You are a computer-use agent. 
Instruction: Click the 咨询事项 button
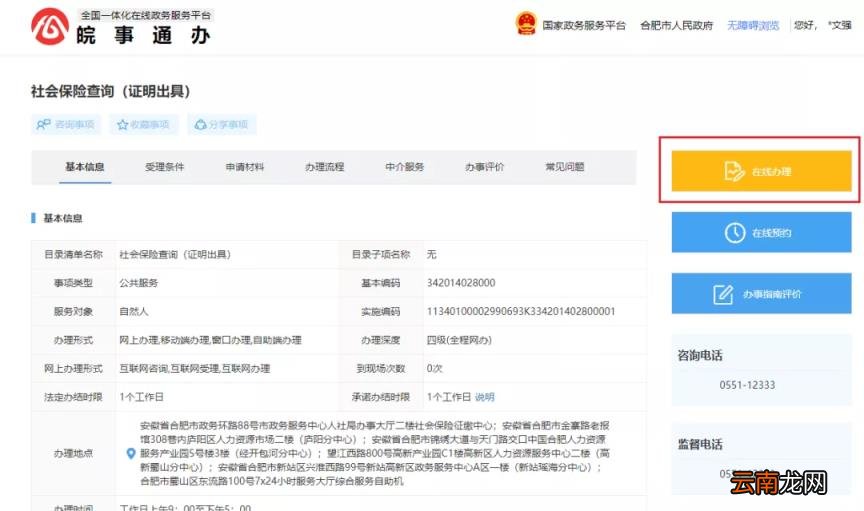[66, 125]
